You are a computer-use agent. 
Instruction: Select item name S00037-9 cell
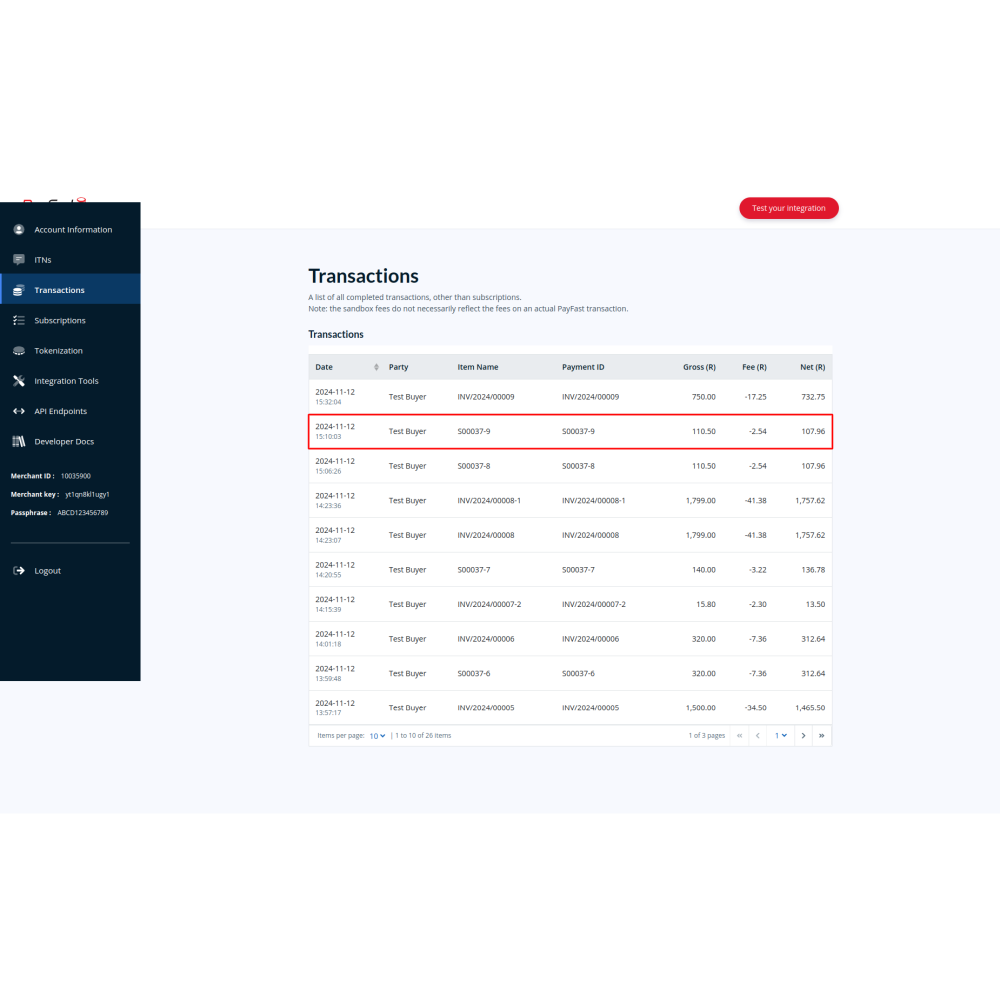tap(474, 432)
